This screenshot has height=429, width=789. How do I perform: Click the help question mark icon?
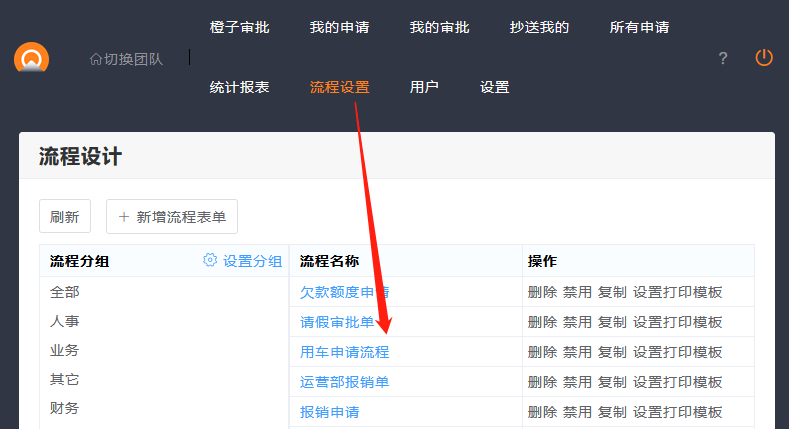(x=723, y=58)
